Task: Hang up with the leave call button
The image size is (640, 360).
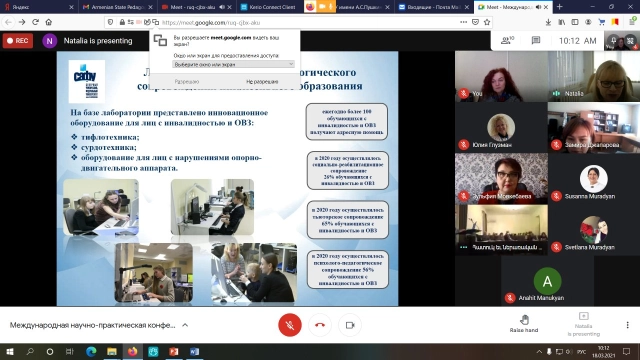Action: (320, 325)
